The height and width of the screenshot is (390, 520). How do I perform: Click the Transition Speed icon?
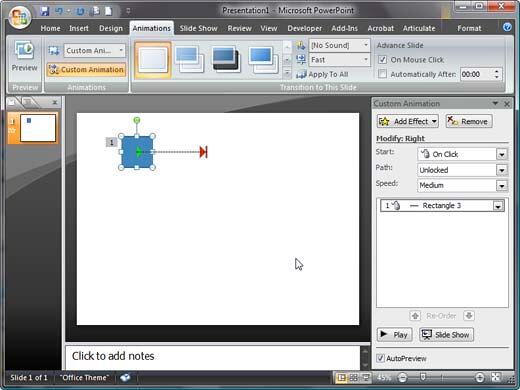[x=301, y=60]
